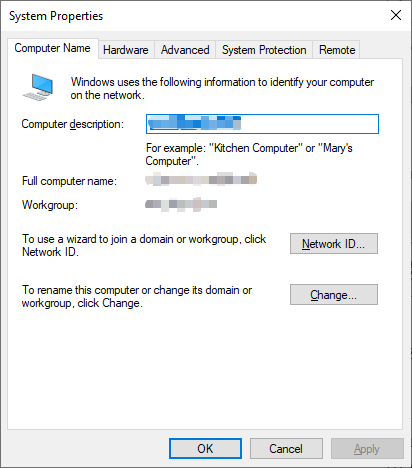
Task: Click the Workgroup label text
Action: click(x=50, y=205)
